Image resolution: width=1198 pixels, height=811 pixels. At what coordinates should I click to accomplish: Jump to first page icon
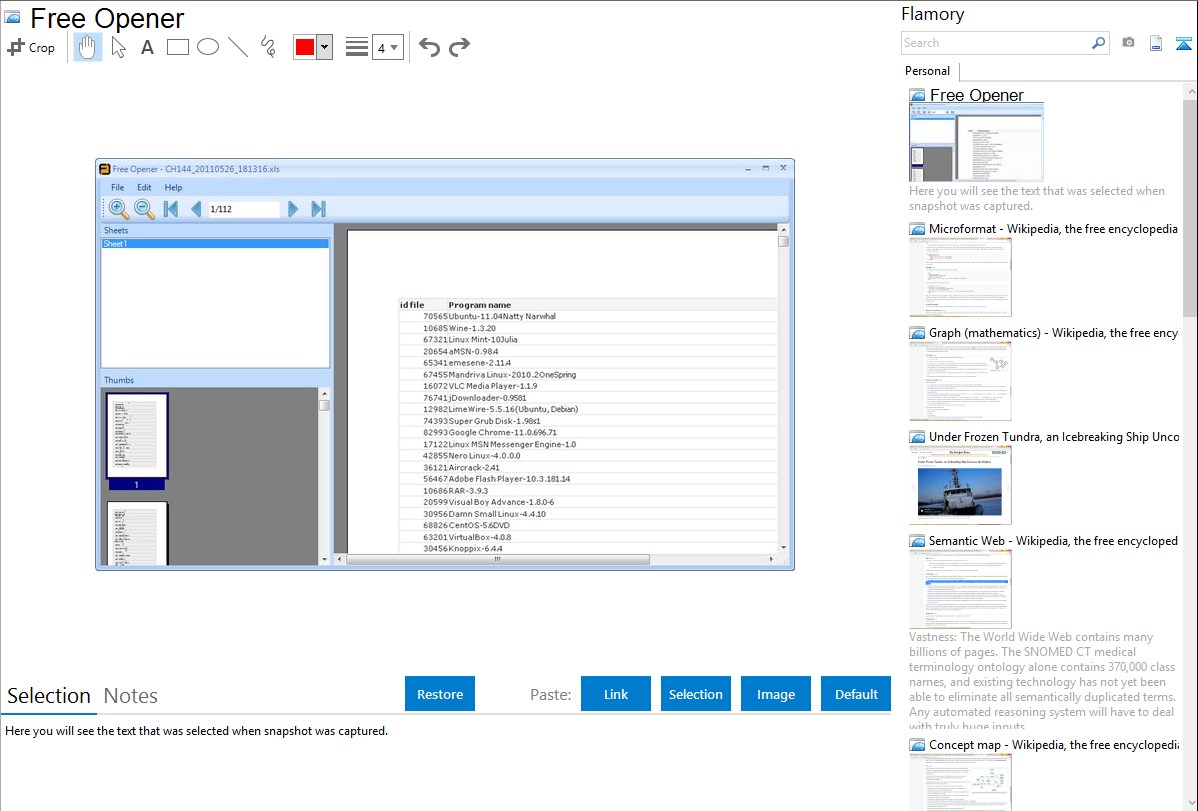pyautogui.click(x=171, y=209)
